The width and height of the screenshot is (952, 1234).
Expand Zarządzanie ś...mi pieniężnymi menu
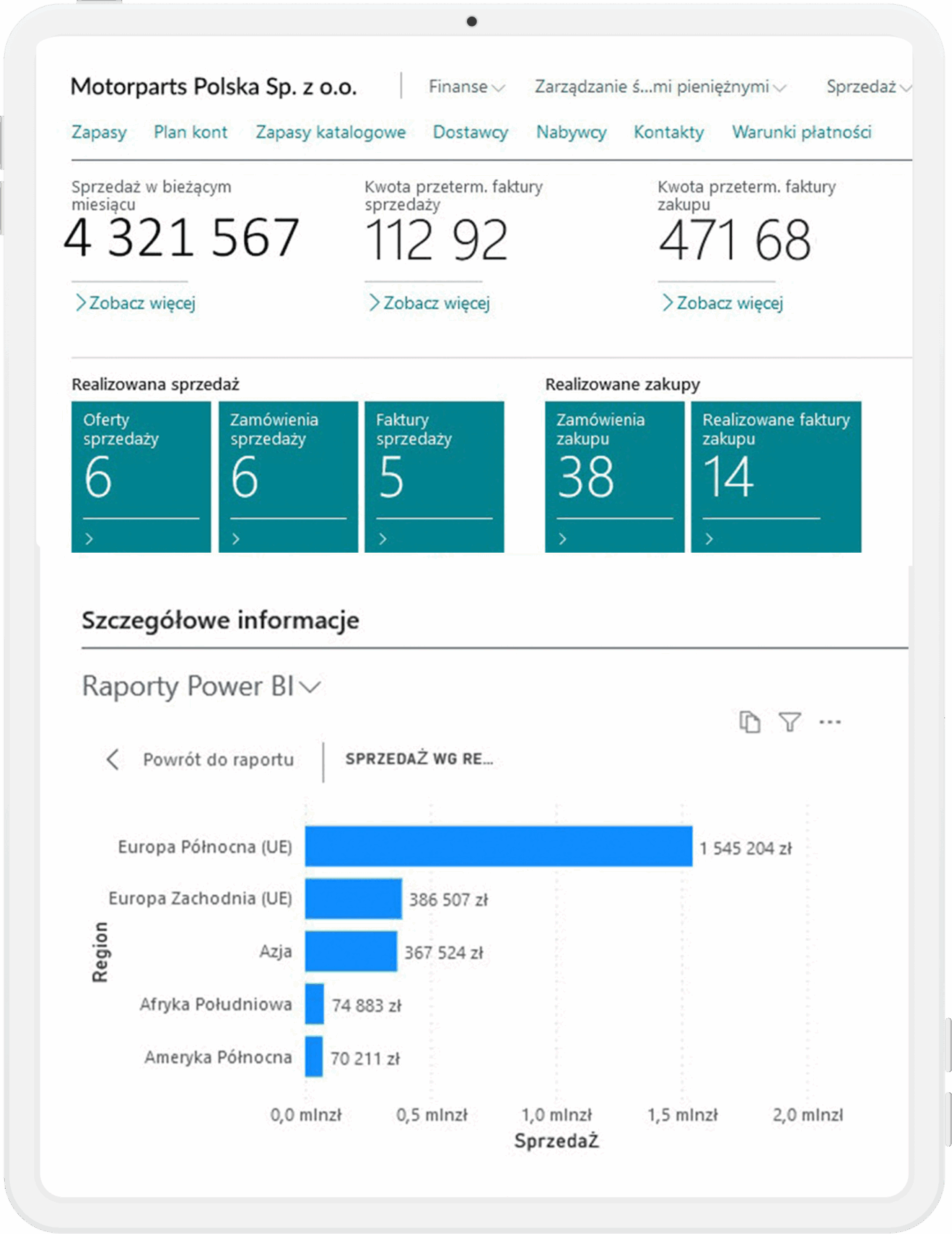pos(660,87)
